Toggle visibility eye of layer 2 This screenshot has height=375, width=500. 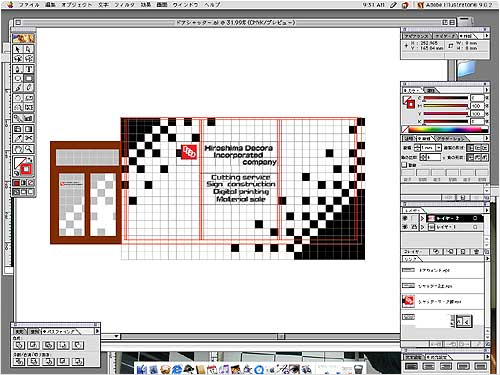(x=405, y=218)
